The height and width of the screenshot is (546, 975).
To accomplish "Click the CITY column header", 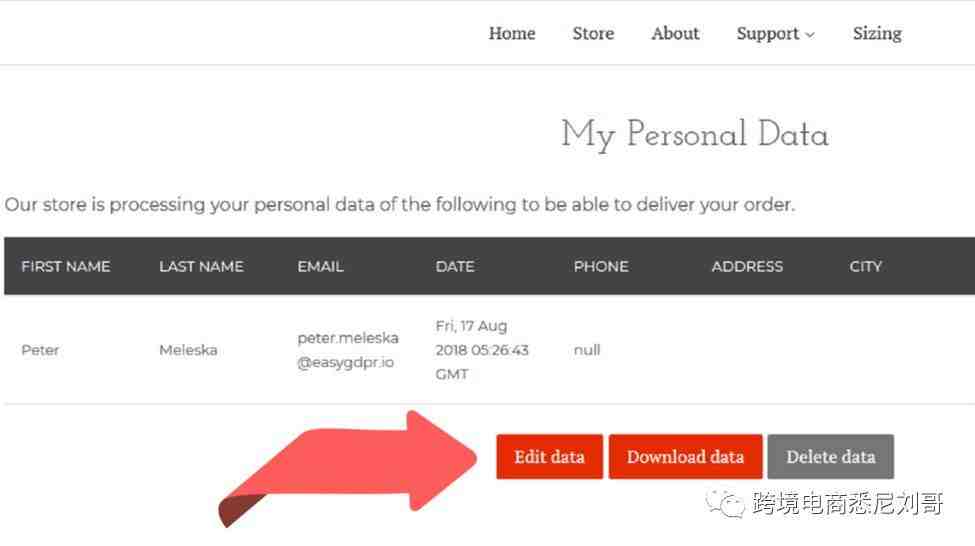I will [x=866, y=266].
